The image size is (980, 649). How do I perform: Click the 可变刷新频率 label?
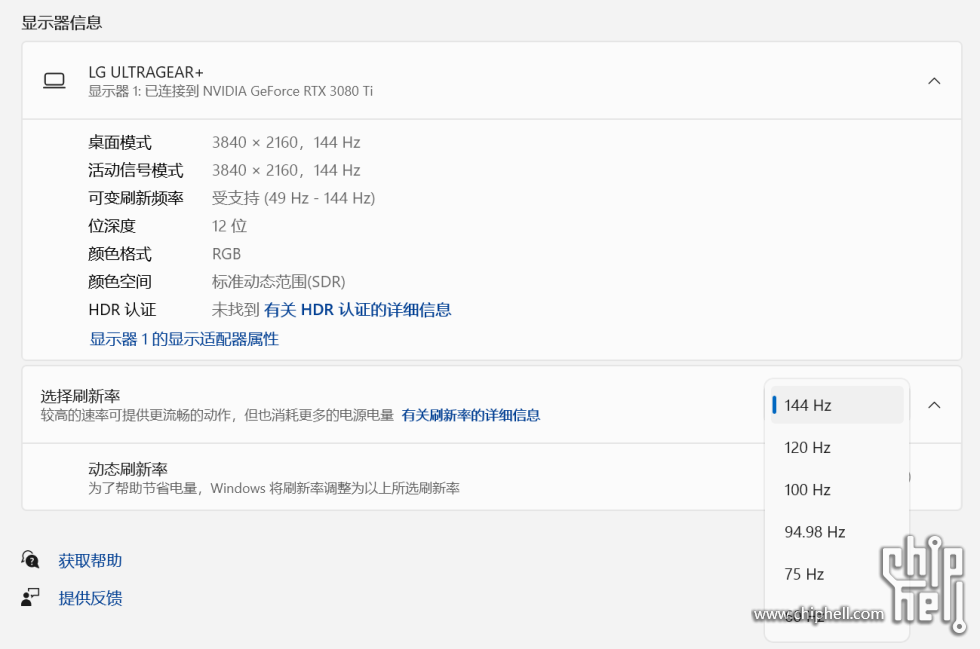(x=136, y=198)
